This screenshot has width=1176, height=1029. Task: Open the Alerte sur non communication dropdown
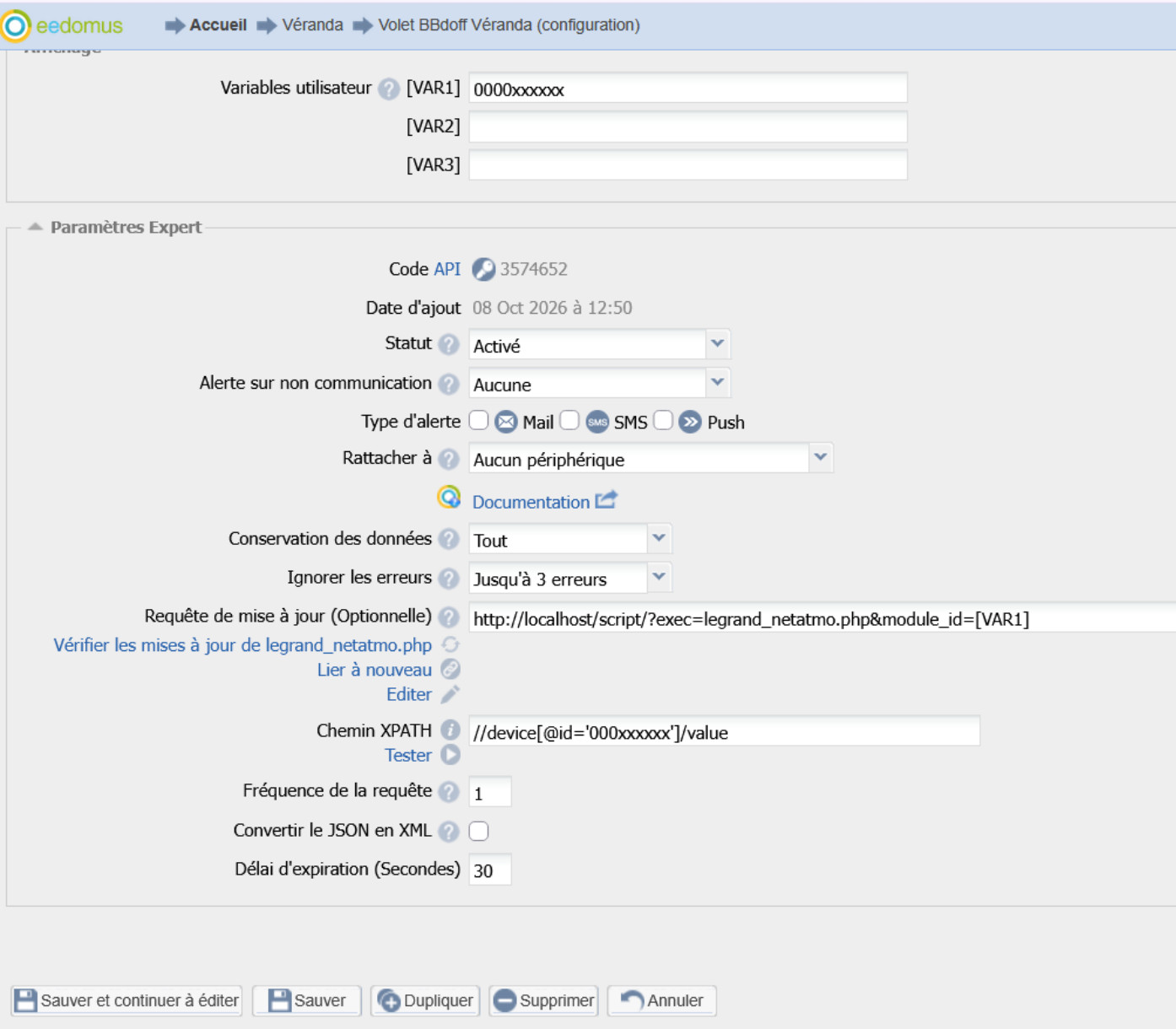click(x=717, y=383)
